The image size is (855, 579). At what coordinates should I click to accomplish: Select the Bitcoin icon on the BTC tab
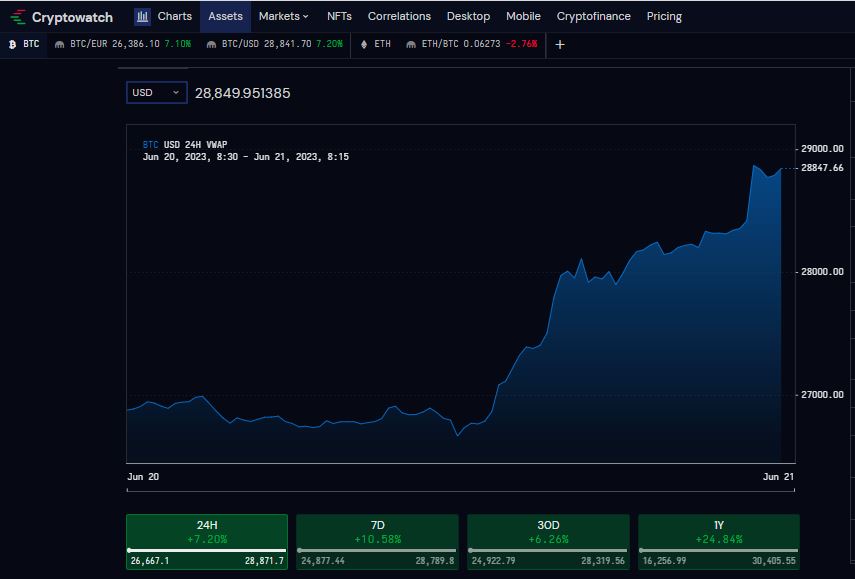[x=12, y=44]
